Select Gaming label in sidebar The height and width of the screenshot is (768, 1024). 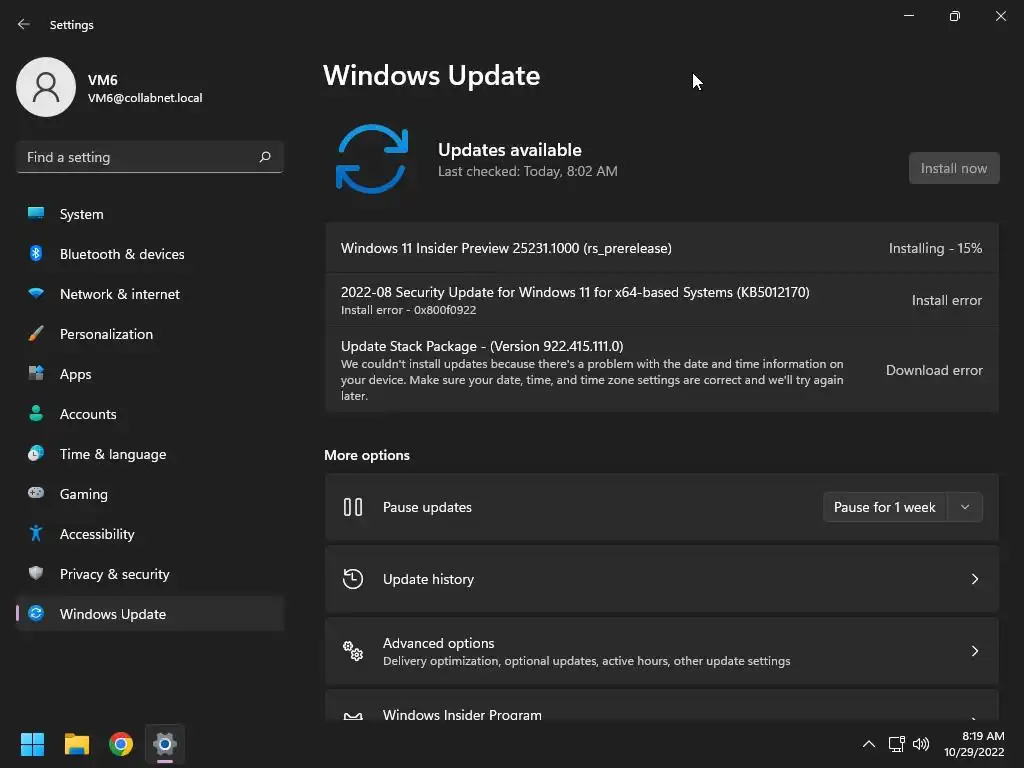click(x=84, y=494)
